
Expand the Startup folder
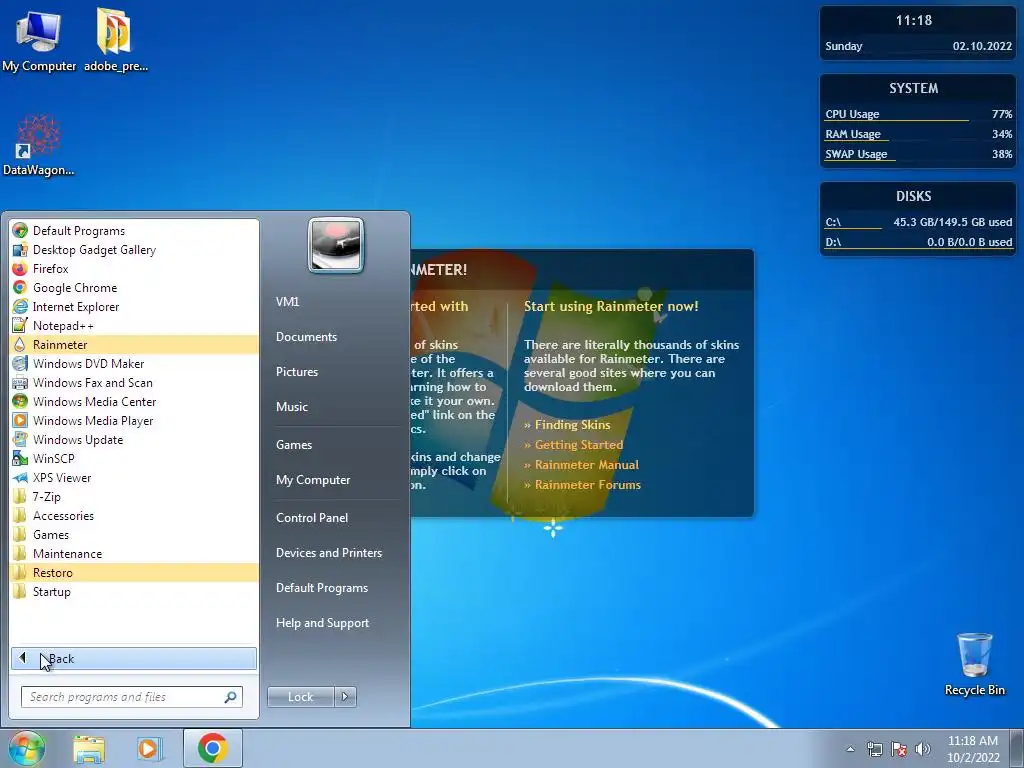pyautogui.click(x=134, y=591)
